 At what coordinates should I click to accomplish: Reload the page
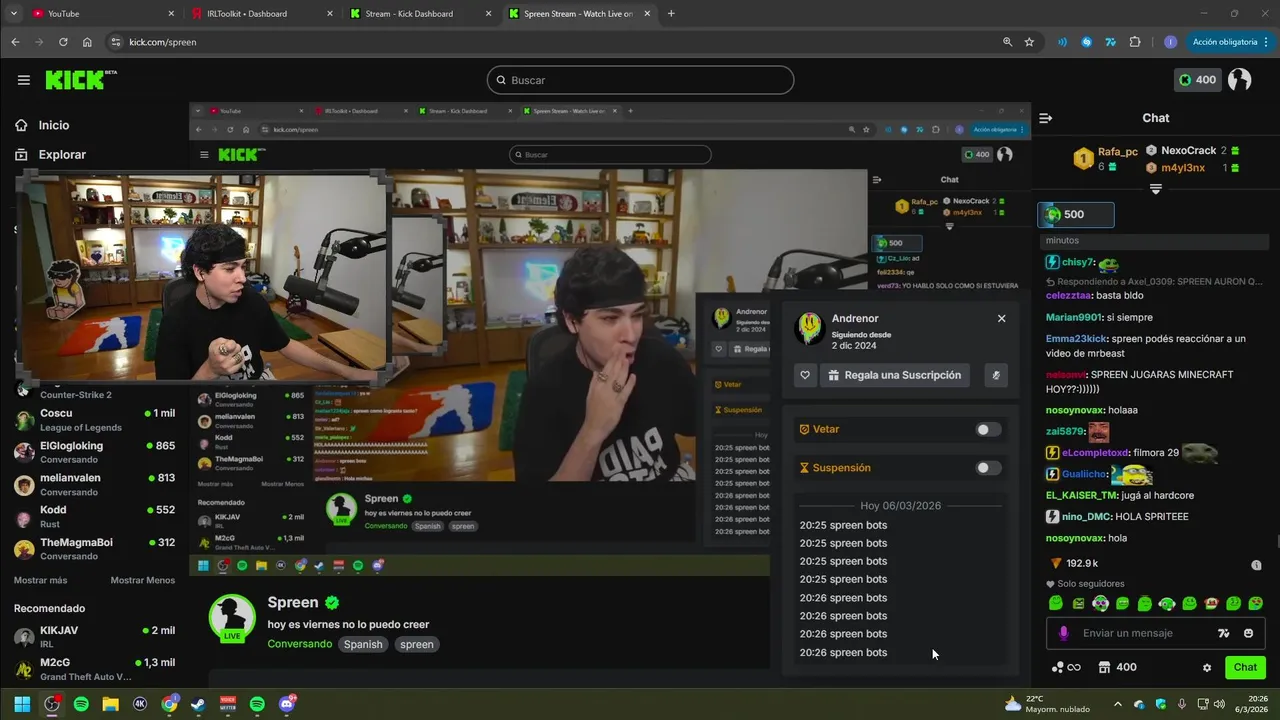tap(63, 42)
